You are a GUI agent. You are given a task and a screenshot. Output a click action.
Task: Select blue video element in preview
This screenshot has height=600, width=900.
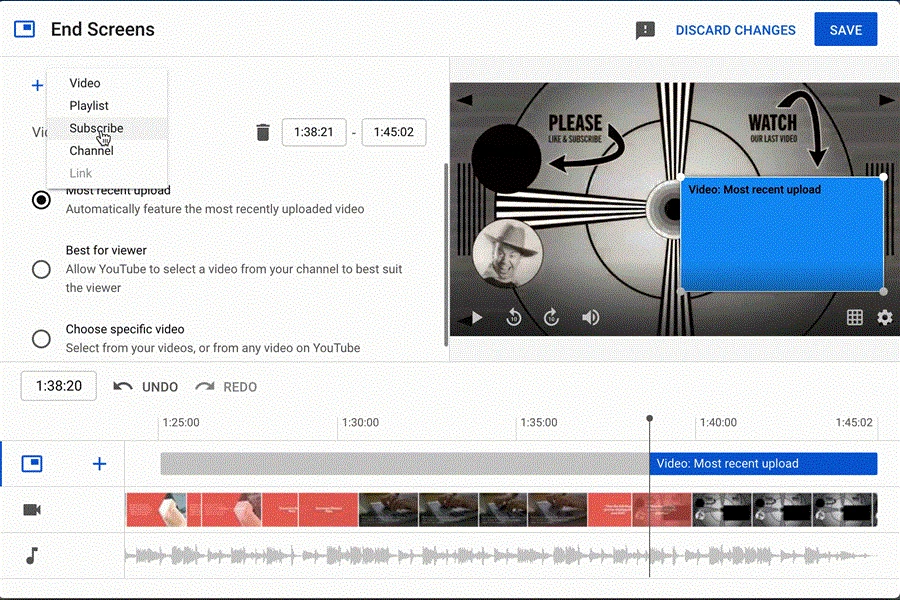[782, 234]
